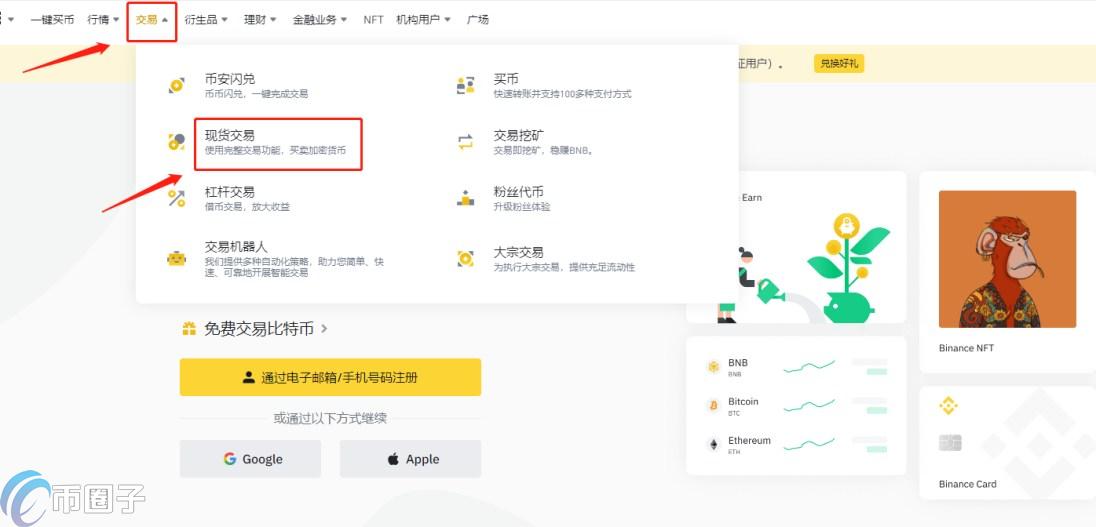This screenshot has width=1096, height=527.
Task: Click the BNB price sparkline
Action: pos(809,366)
